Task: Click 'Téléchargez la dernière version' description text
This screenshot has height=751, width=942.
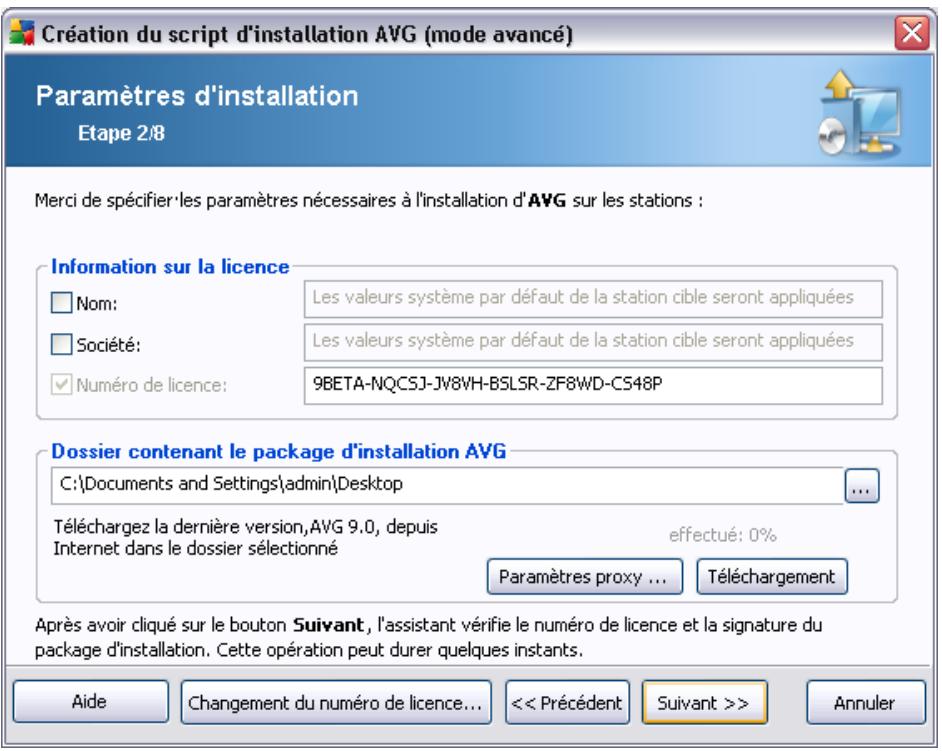Action: coord(246,537)
